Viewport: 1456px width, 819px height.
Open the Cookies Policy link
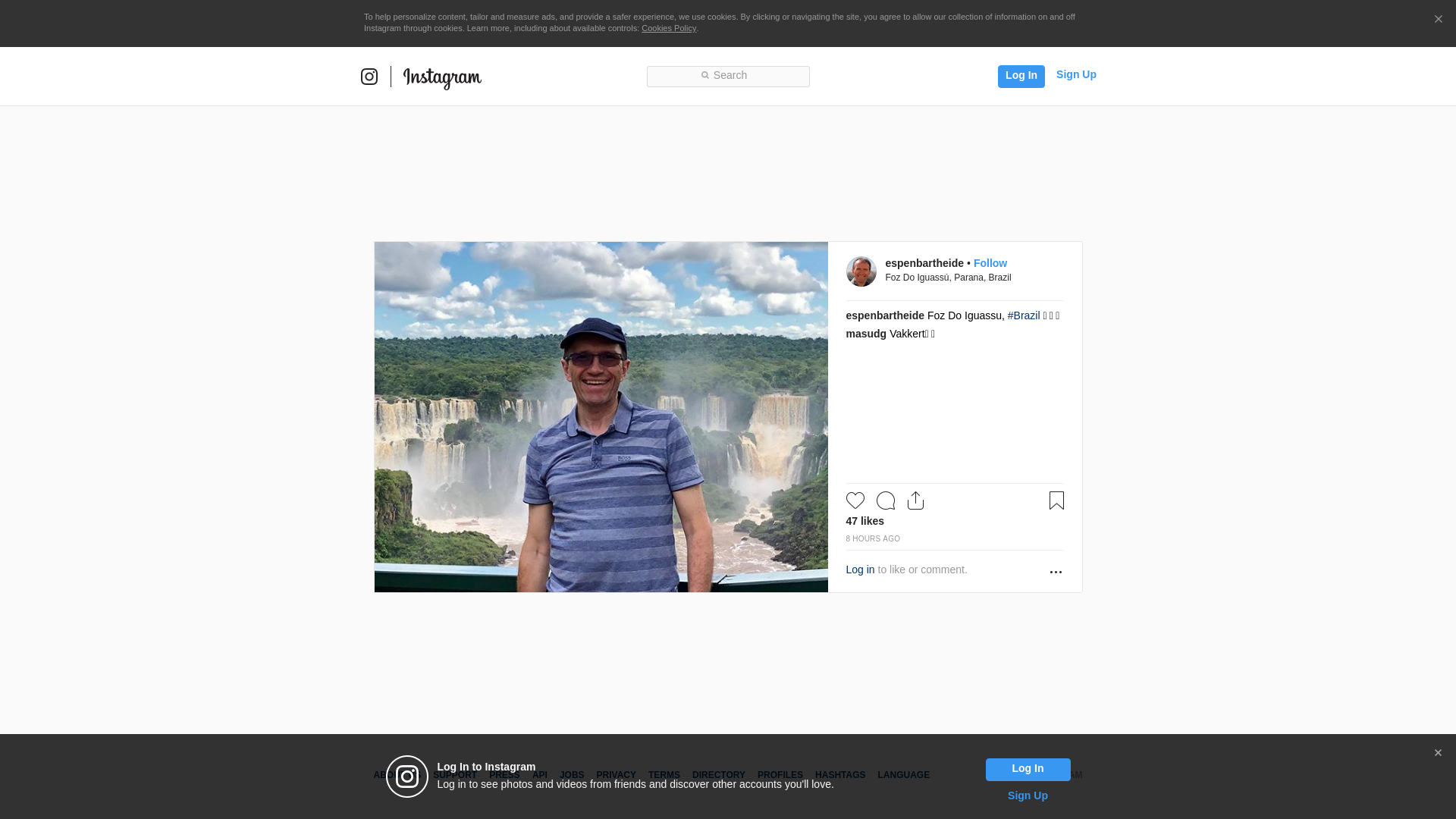pos(668,28)
